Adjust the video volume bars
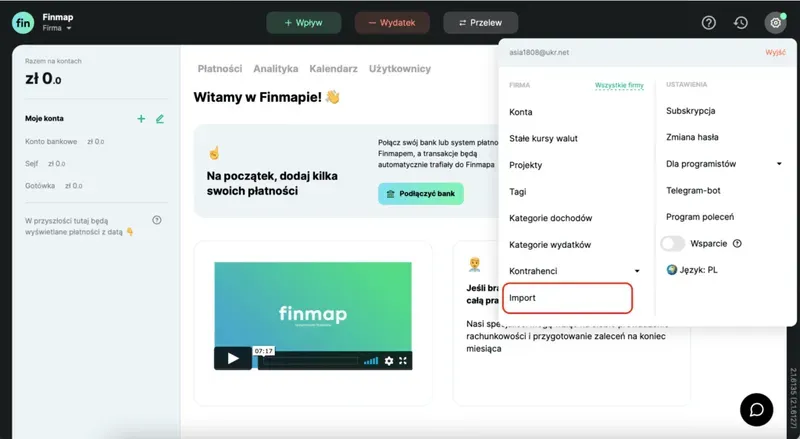Image resolution: width=800 pixels, height=439 pixels. (x=371, y=361)
